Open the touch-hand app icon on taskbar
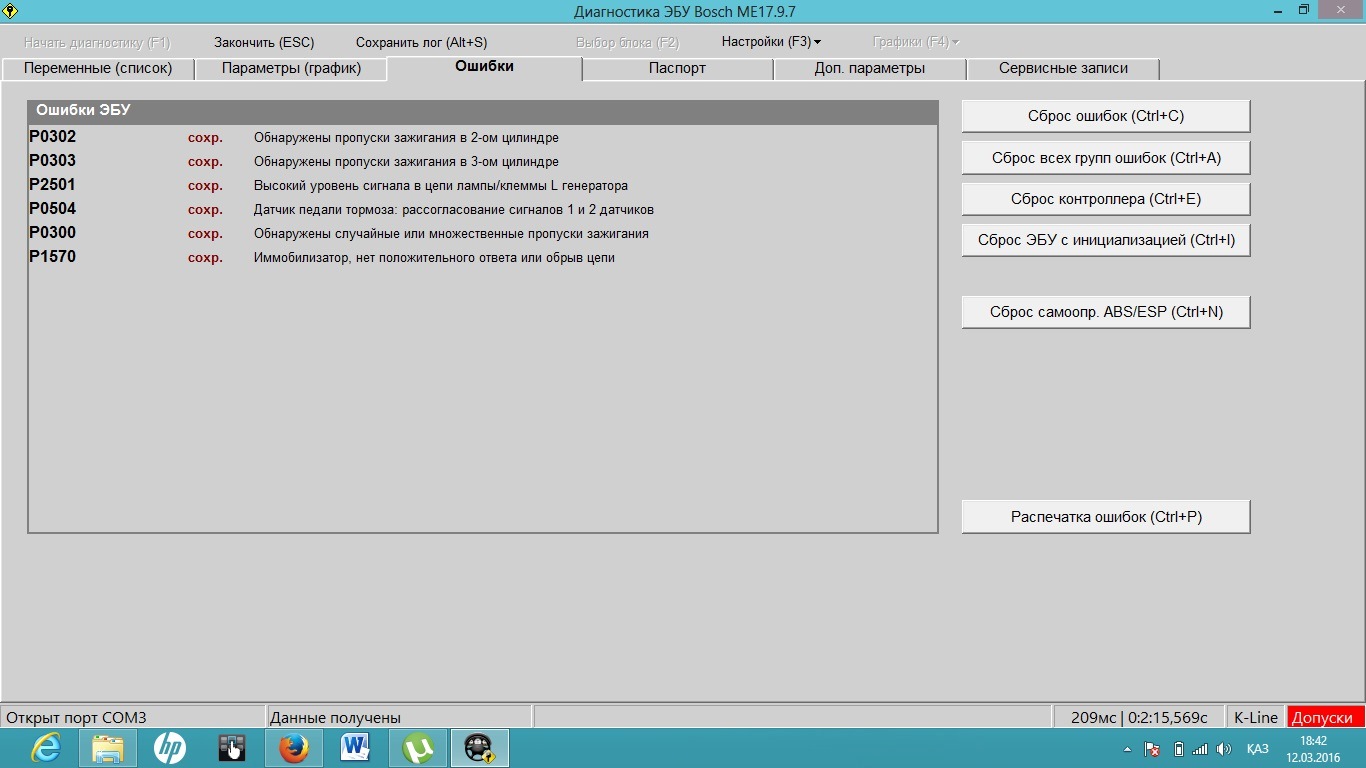1366x768 pixels. tap(232, 748)
